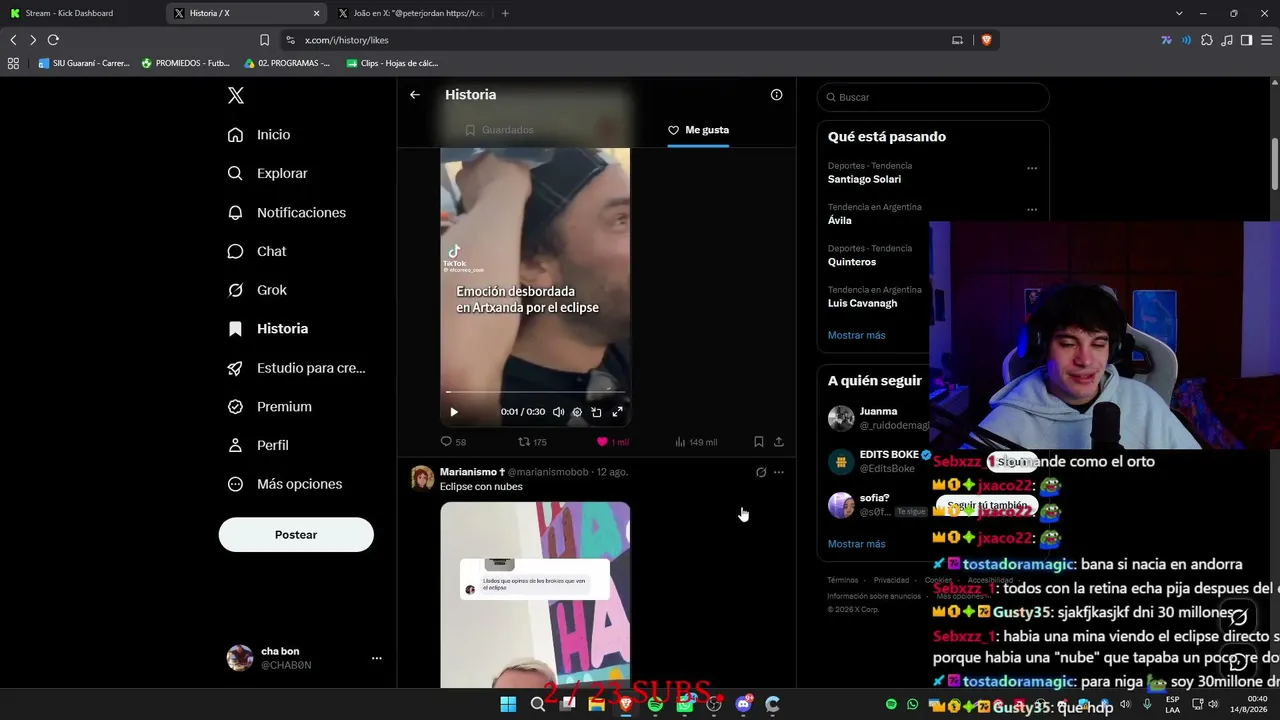Image resolution: width=1280 pixels, height=720 pixels.
Task: Open the browser extensions puzzle icon
Action: point(1207,40)
